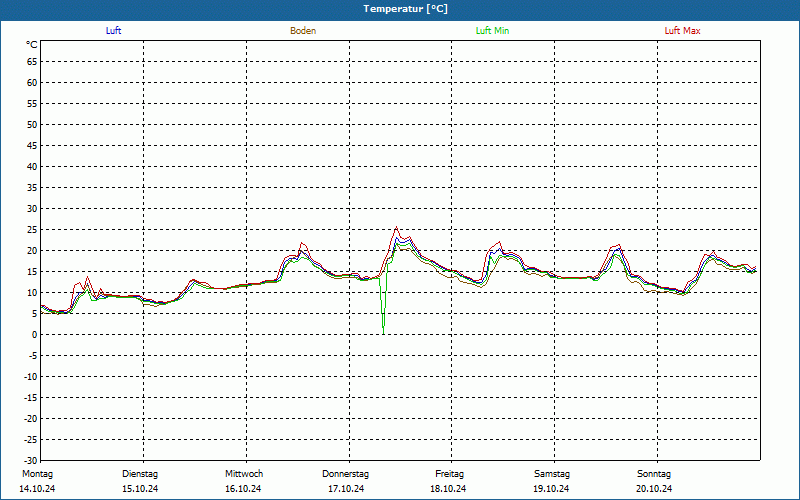Click the 0 y-axis value
The height and width of the screenshot is (500, 800).
pyautogui.click(x=35, y=335)
